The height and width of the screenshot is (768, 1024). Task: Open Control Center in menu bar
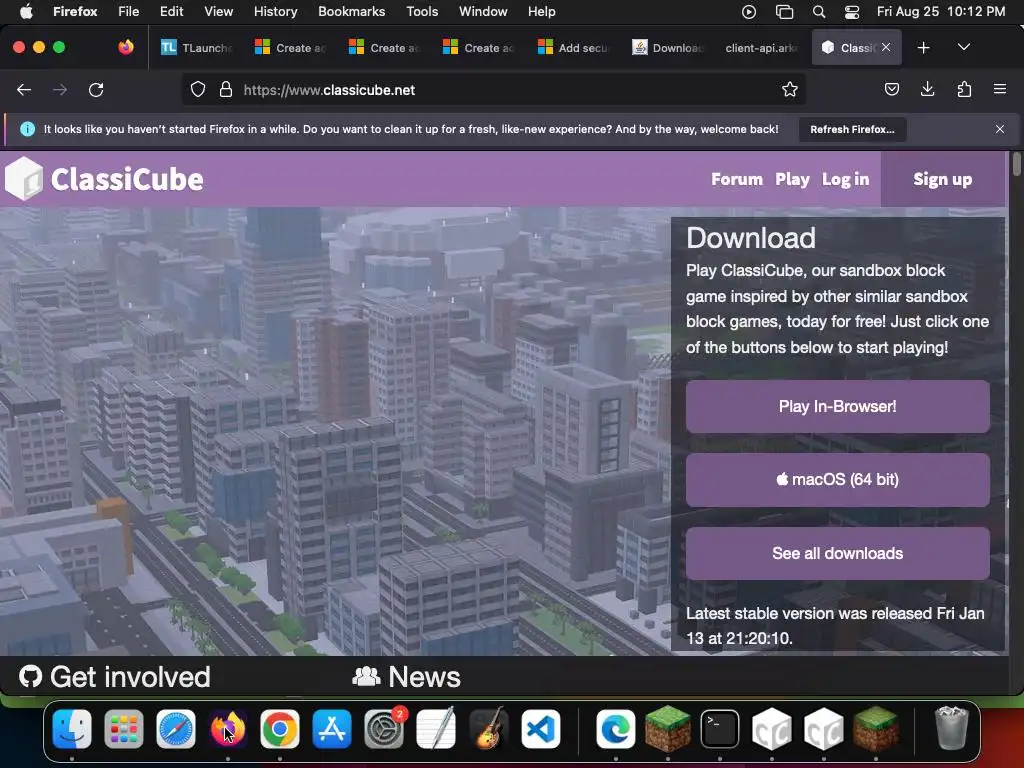click(x=852, y=11)
